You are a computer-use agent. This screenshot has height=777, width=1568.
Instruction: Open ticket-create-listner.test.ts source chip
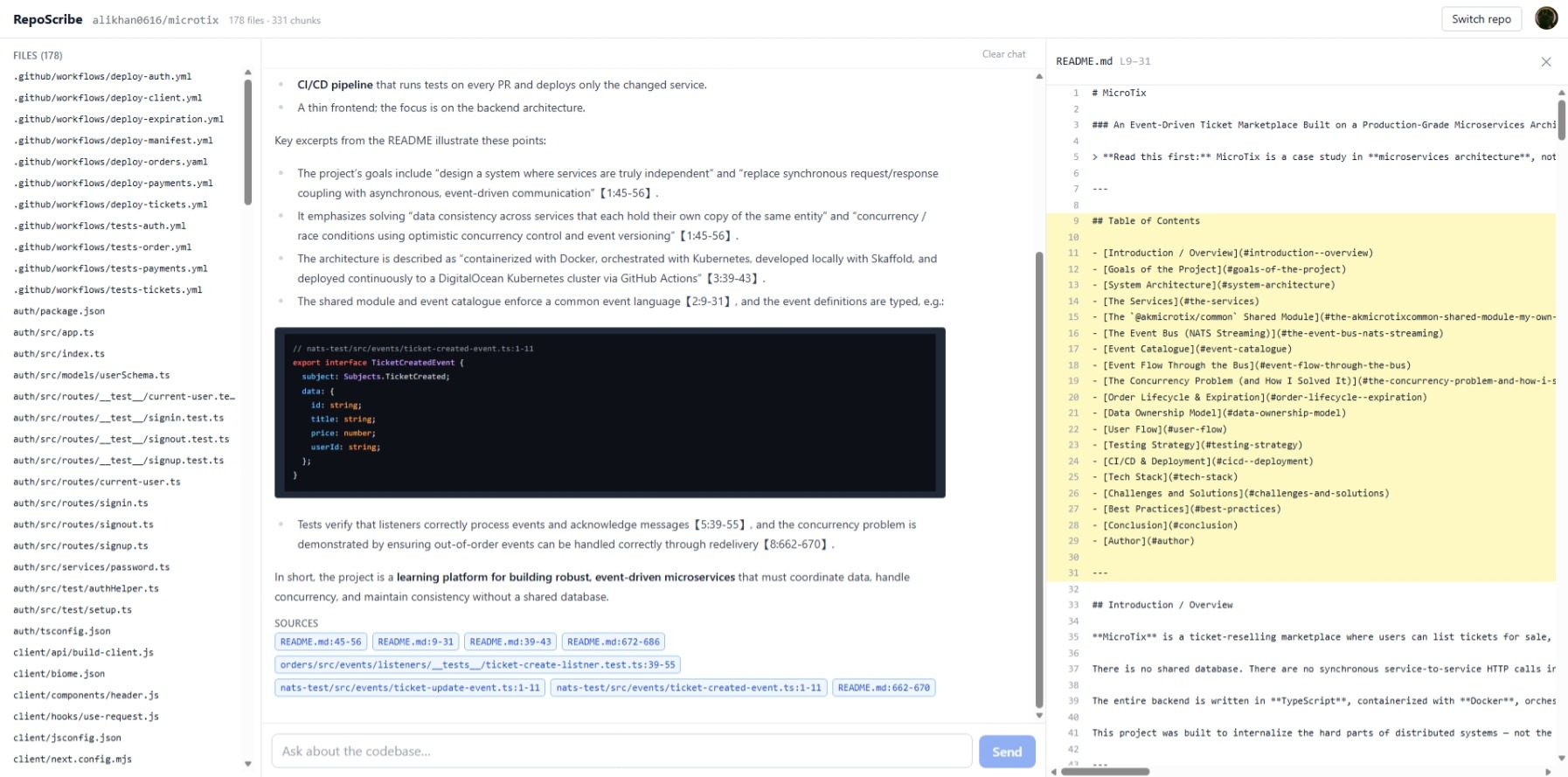tap(477, 665)
